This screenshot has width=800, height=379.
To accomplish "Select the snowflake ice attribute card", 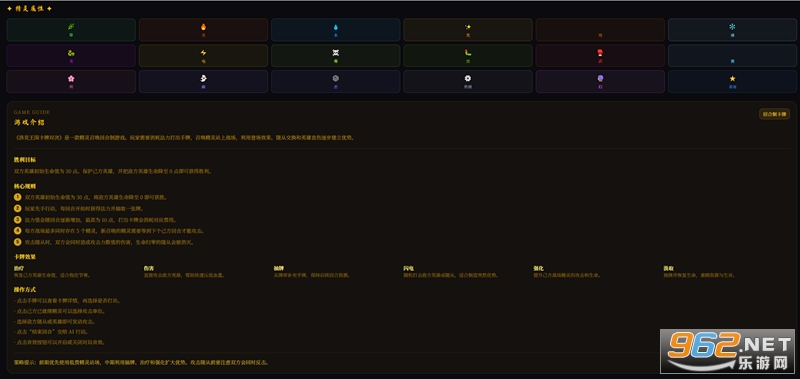I will coord(732,30).
